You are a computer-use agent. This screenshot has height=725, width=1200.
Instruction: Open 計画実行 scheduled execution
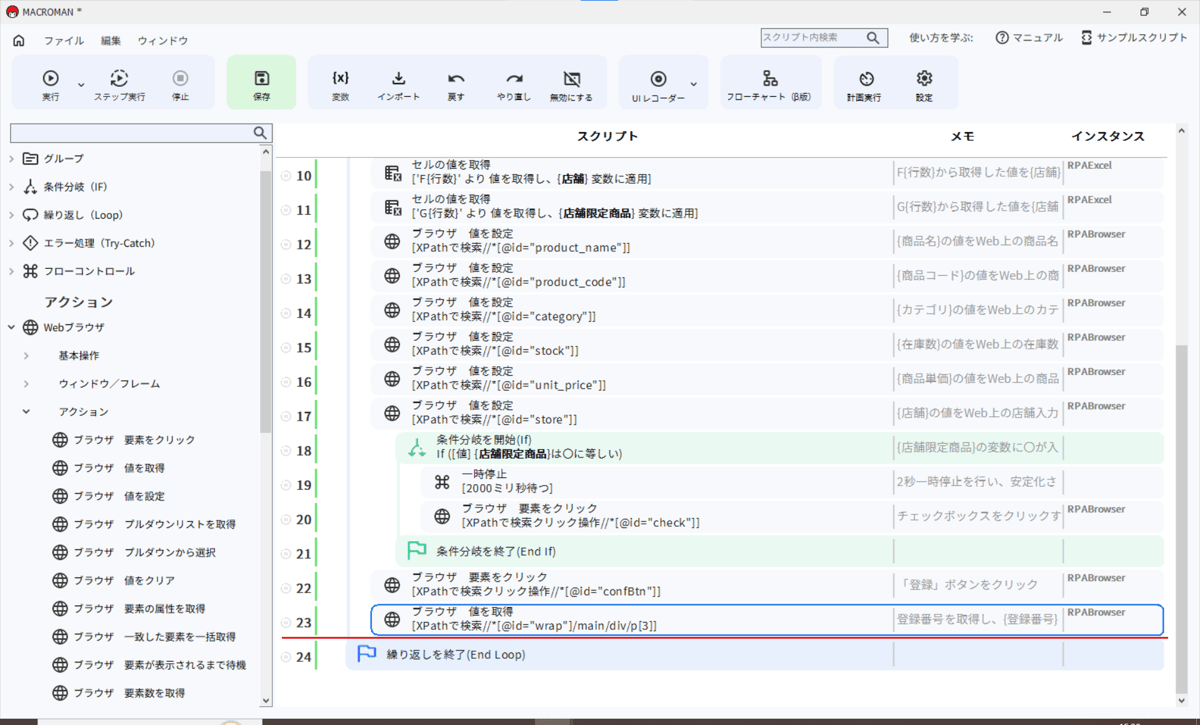865,84
